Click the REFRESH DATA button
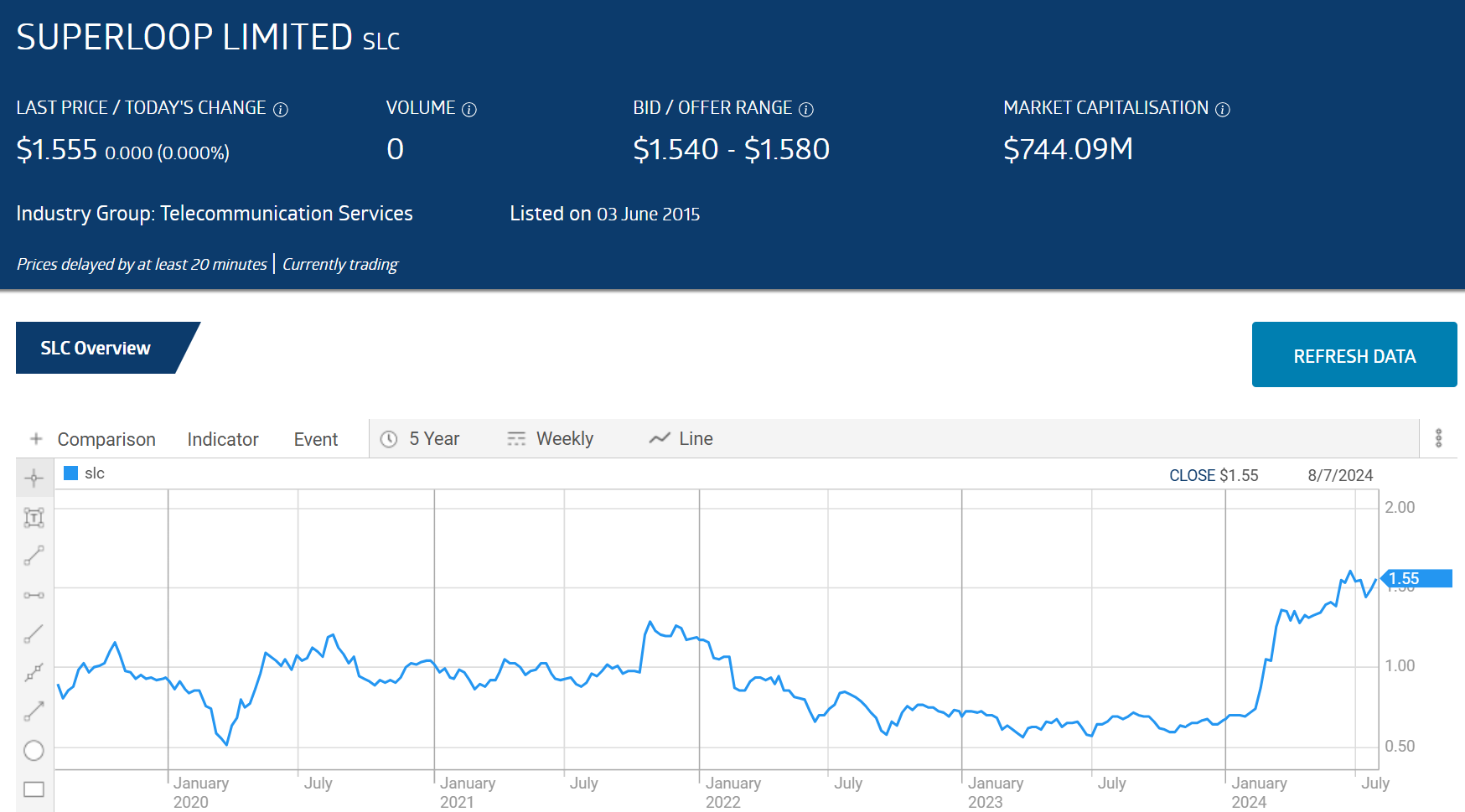Image resolution: width=1465 pixels, height=812 pixels. [x=1354, y=354]
